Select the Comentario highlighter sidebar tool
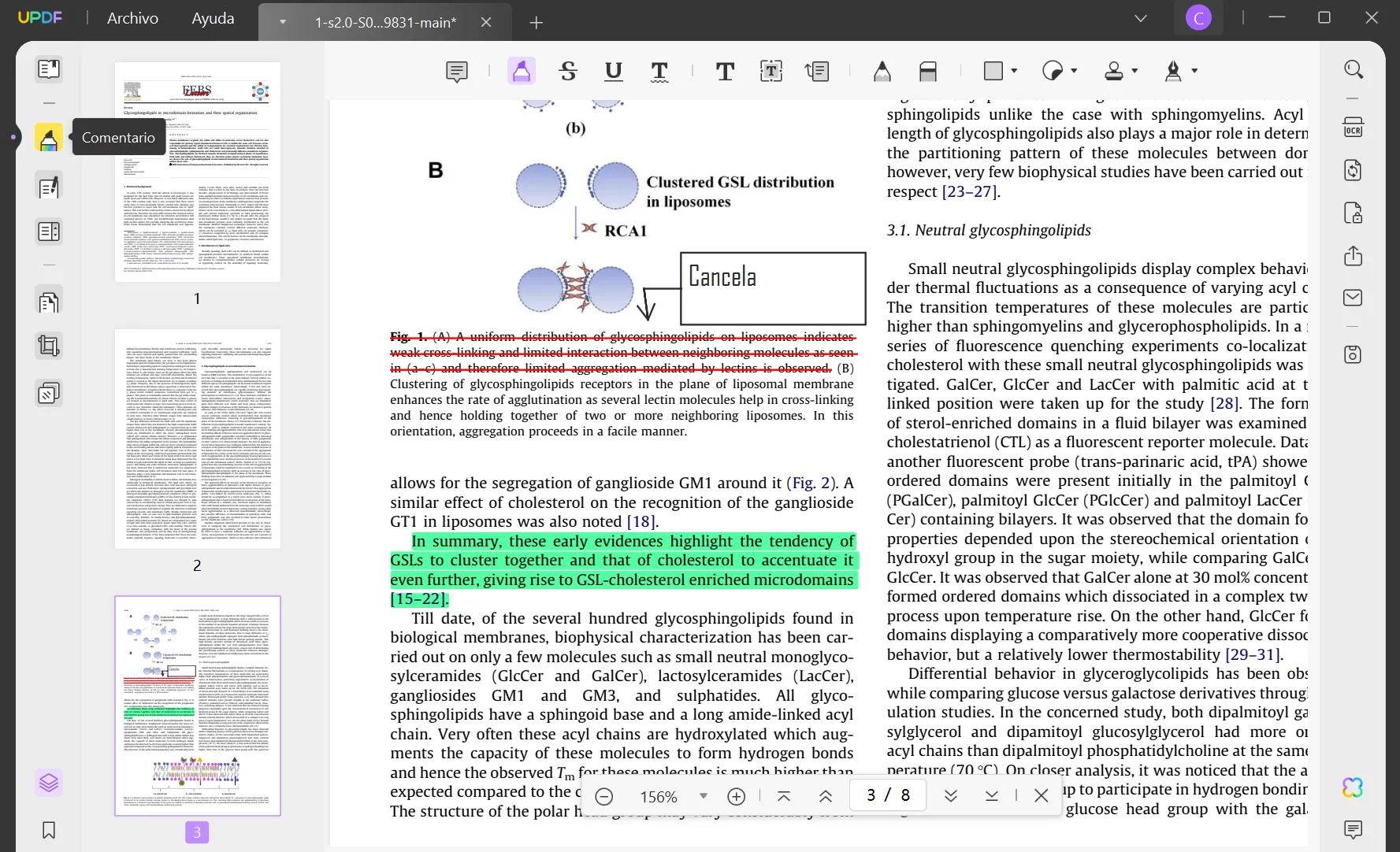The width and height of the screenshot is (1400, 852). (49, 138)
